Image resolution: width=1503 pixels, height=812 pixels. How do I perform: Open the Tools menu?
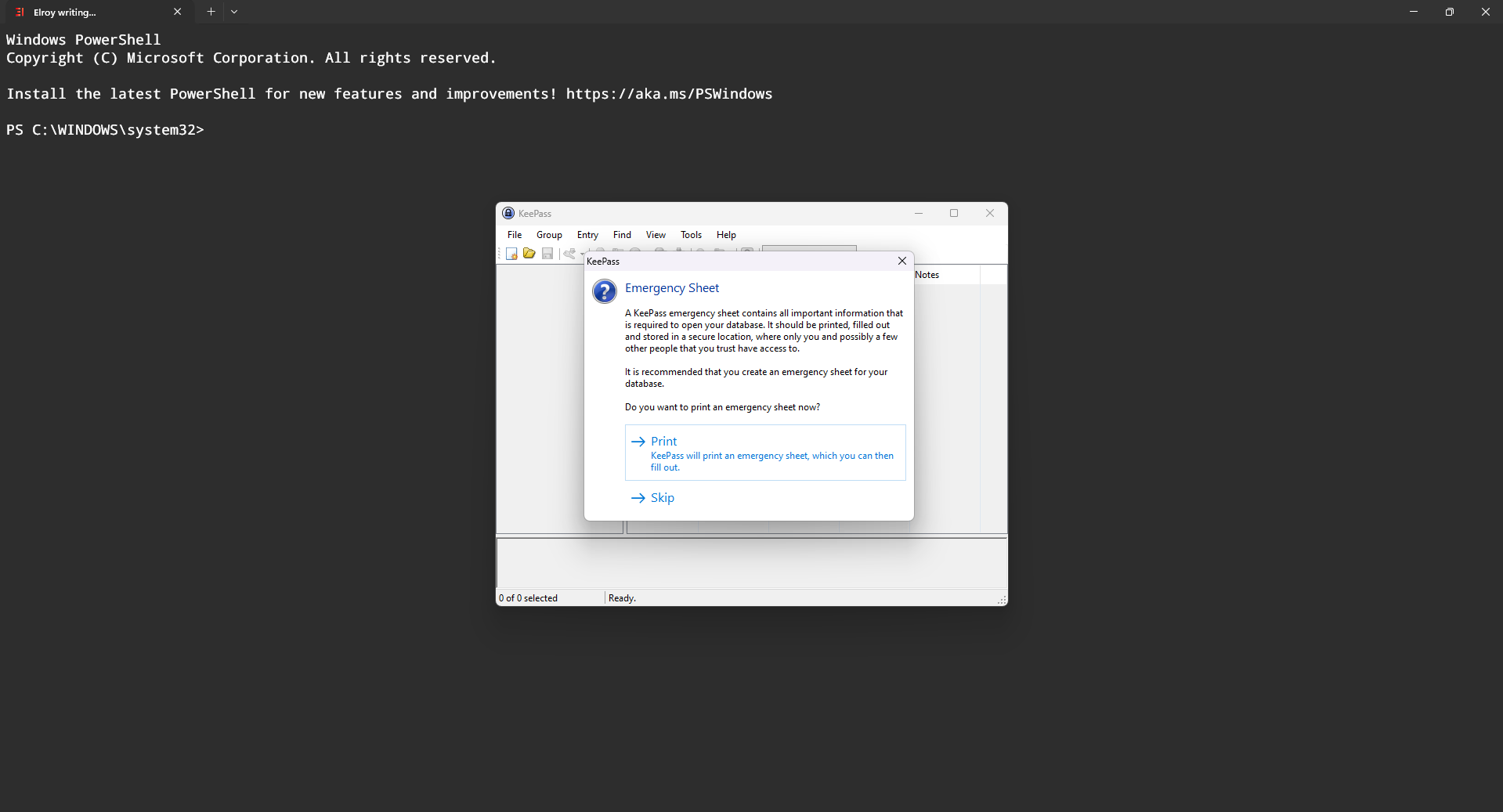[691, 235]
